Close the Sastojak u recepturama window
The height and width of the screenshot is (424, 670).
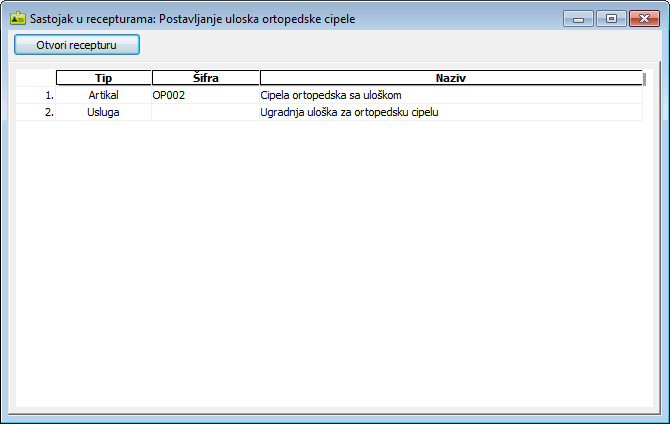click(x=642, y=18)
